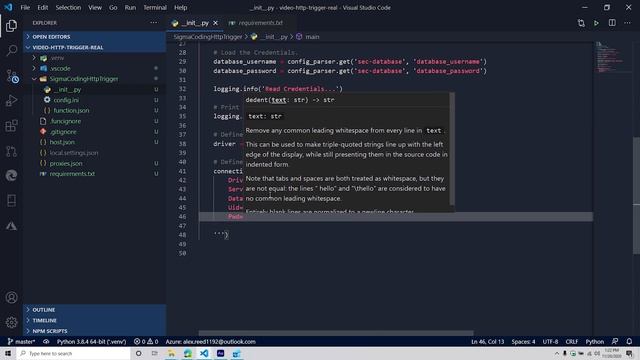Screen dimensions: 640x360
Task: Click the Split Editor icon
Action: 612,23
